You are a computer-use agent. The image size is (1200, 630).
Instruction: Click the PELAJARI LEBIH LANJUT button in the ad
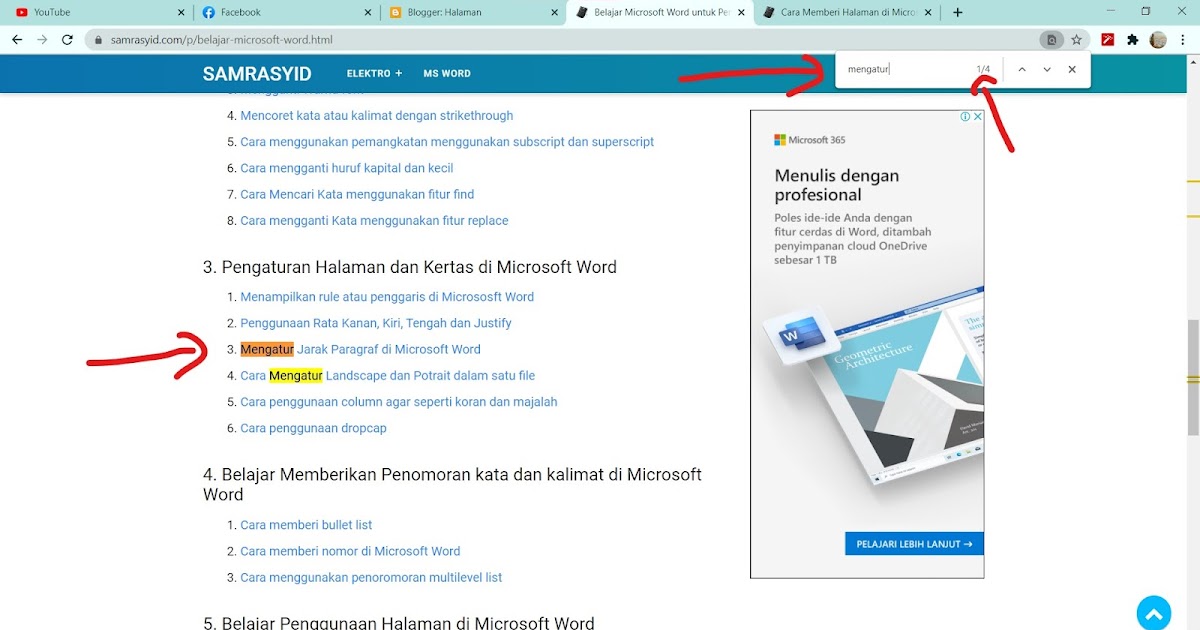tap(913, 543)
